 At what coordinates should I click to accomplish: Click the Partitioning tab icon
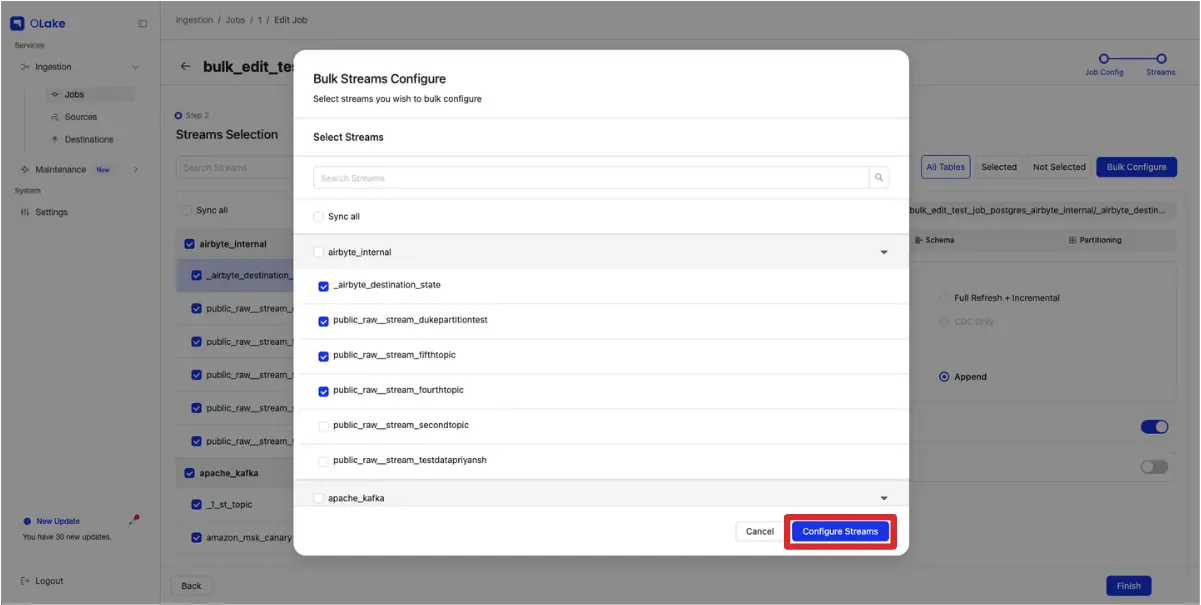click(1072, 240)
